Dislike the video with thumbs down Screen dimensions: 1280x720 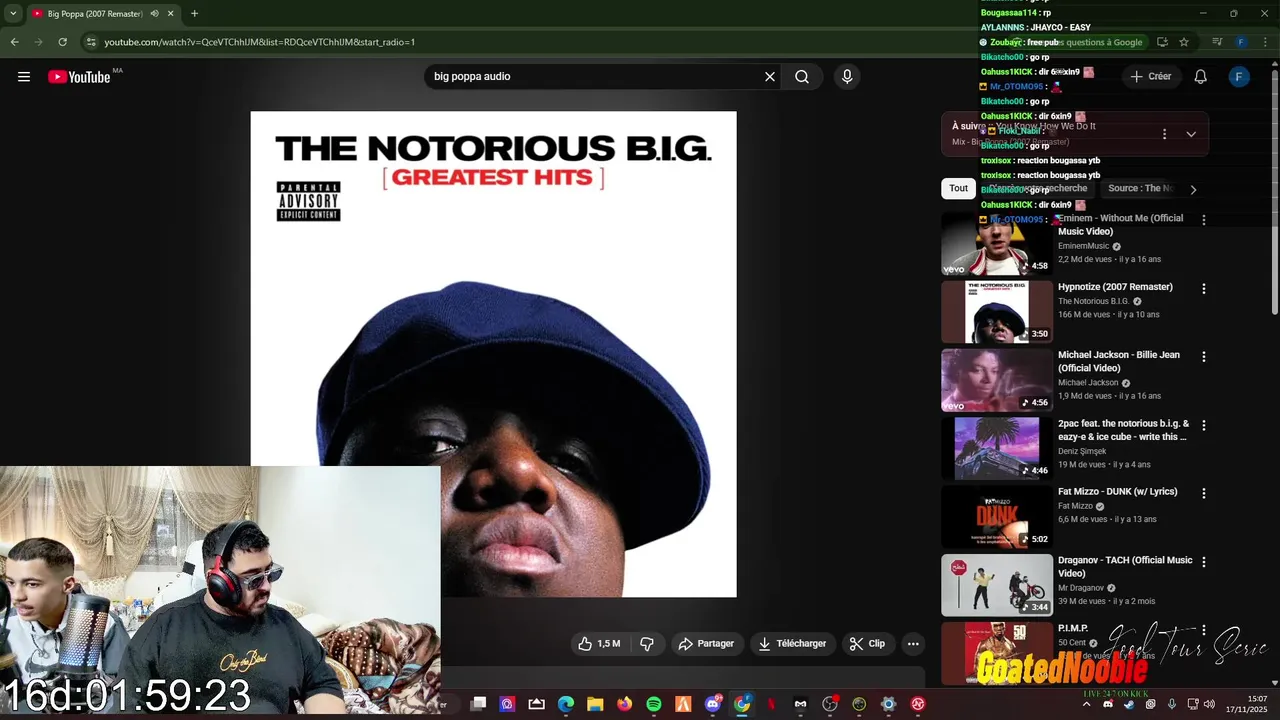(x=647, y=644)
